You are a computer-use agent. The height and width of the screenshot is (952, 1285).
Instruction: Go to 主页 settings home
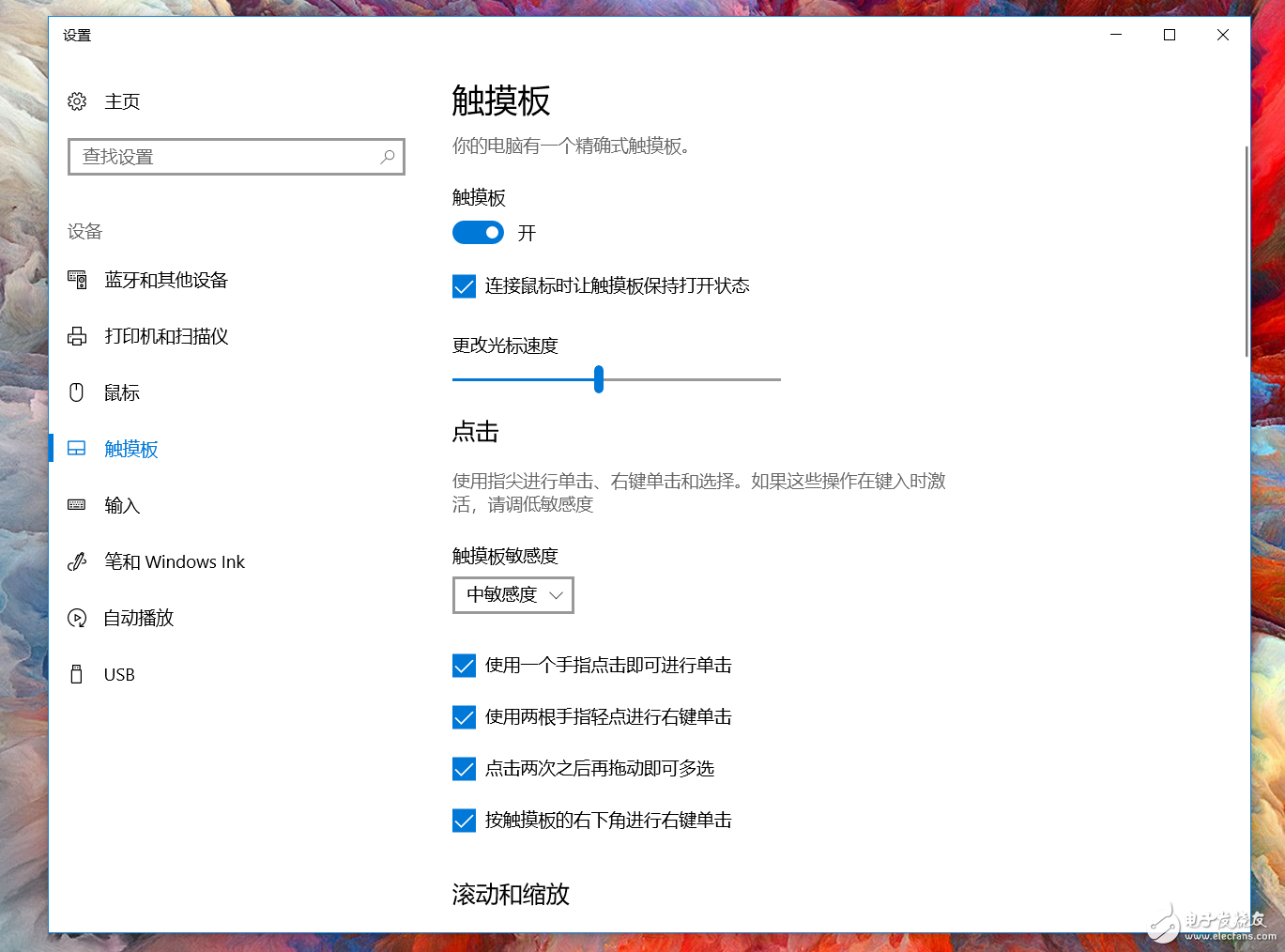click(122, 101)
